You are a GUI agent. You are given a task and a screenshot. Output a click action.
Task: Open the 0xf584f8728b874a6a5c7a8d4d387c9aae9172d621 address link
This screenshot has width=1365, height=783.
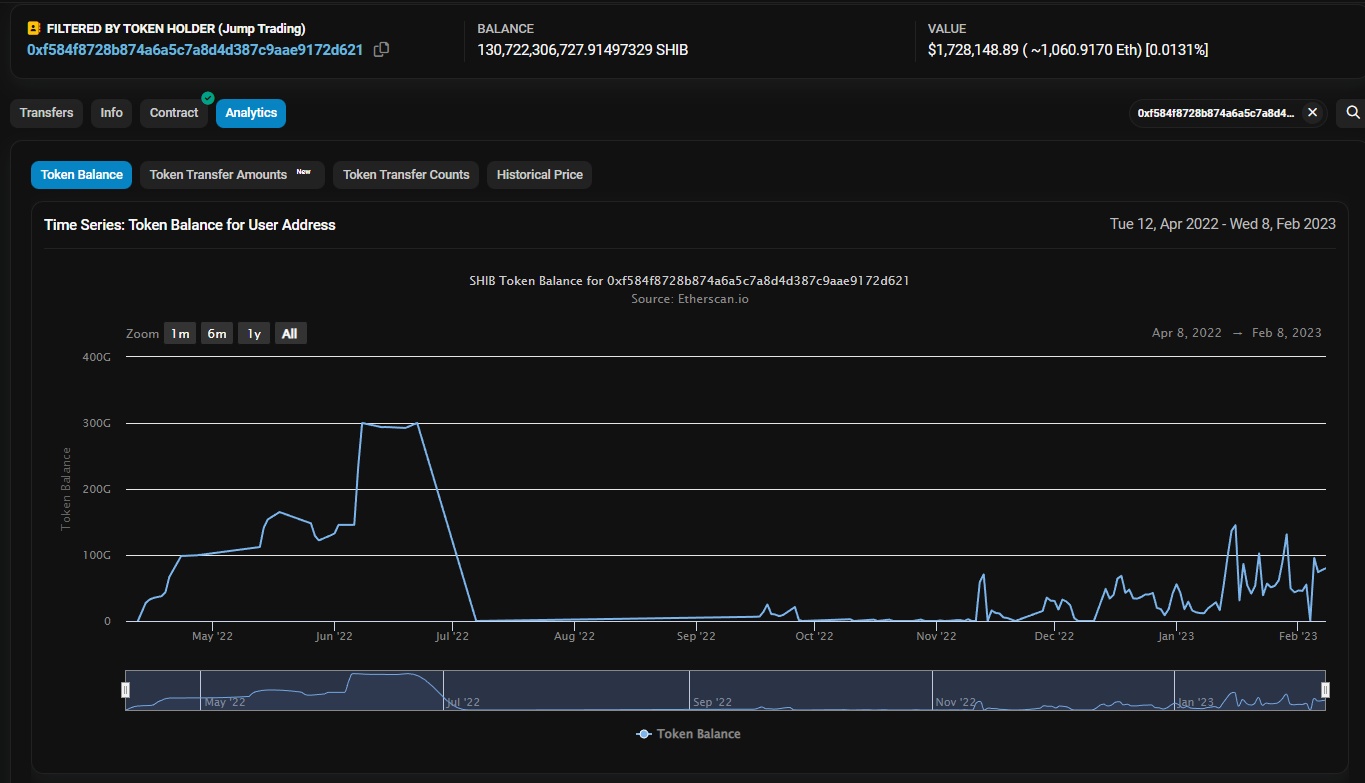(195, 49)
